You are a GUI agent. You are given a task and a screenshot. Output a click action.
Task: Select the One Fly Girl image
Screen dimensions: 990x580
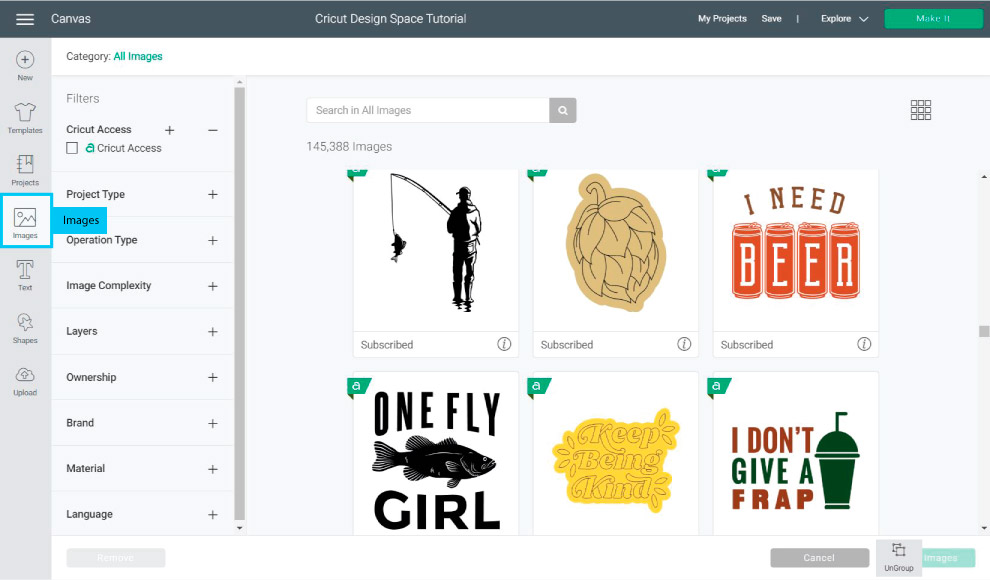[x=436, y=453]
